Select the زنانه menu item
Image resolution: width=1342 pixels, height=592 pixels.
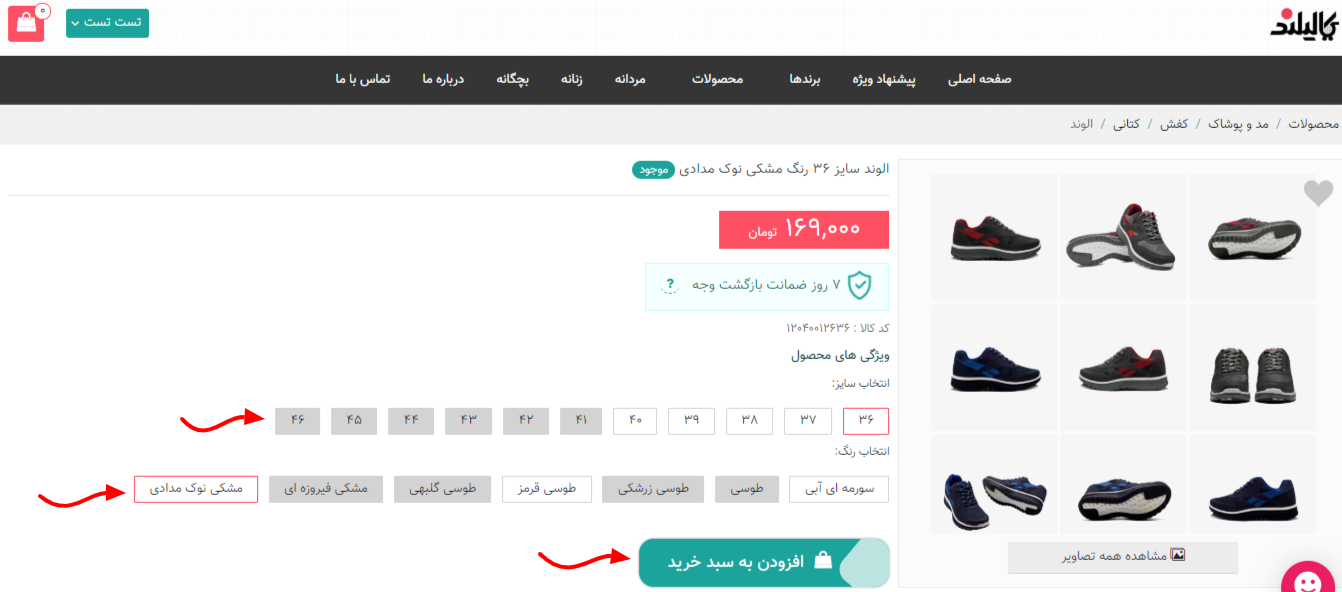pyautogui.click(x=571, y=79)
